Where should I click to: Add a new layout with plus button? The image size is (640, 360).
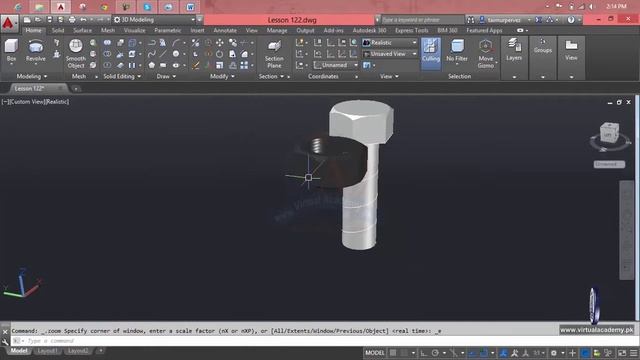coord(100,351)
